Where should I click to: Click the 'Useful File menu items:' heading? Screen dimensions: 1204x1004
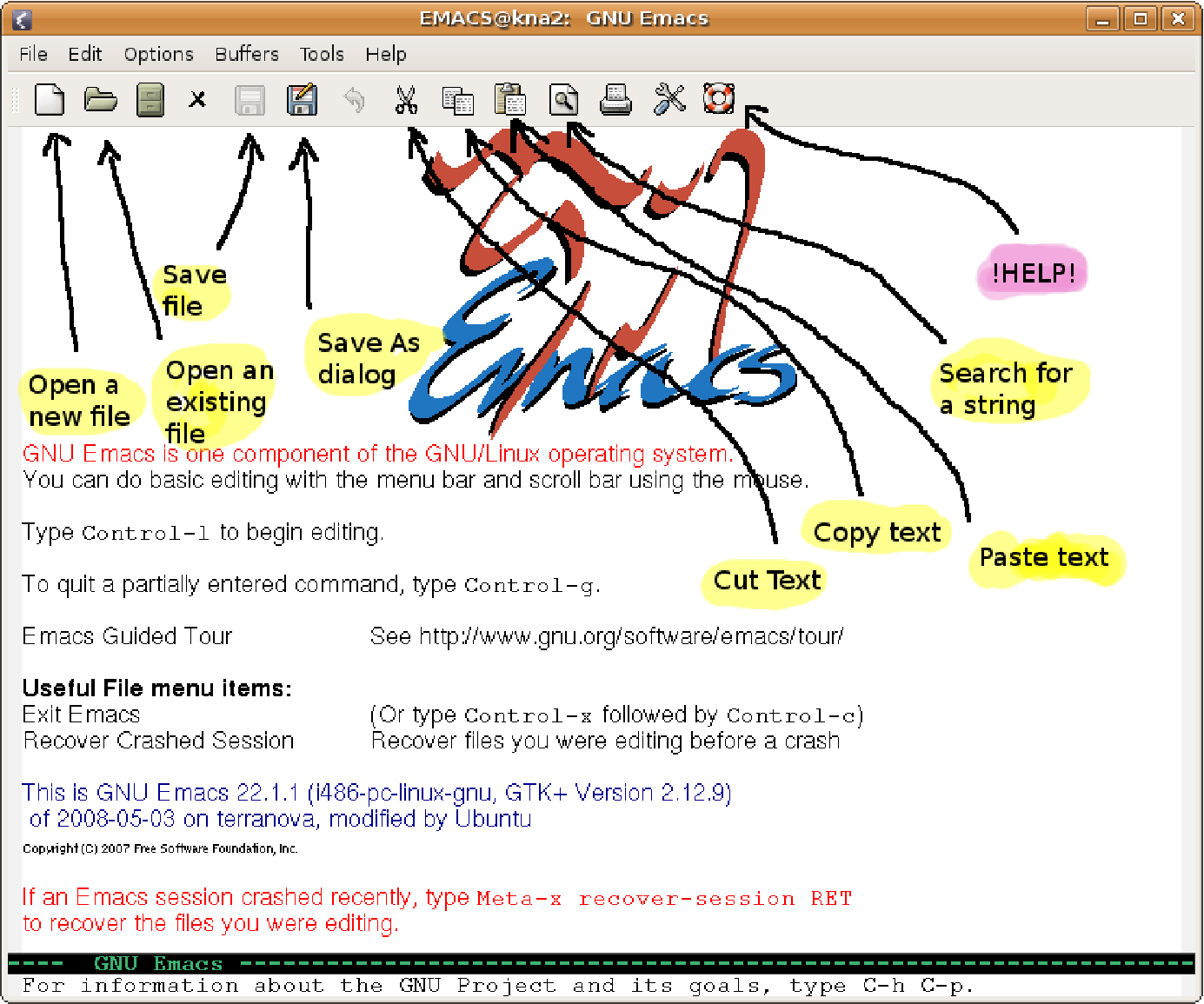click(x=157, y=688)
